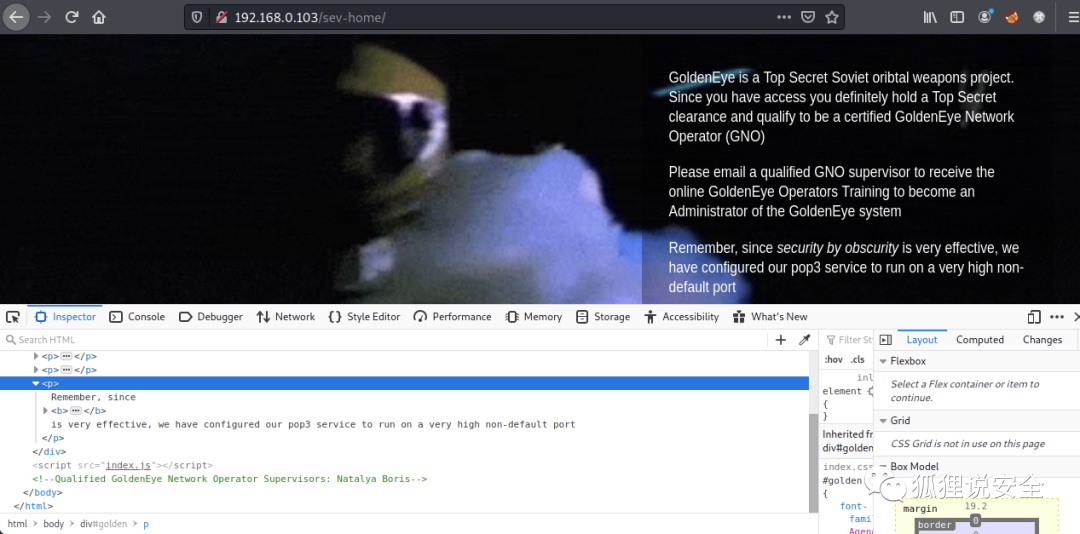This screenshot has height=534, width=1080.
Task: Switch to the Computed tab
Action: tap(979, 340)
